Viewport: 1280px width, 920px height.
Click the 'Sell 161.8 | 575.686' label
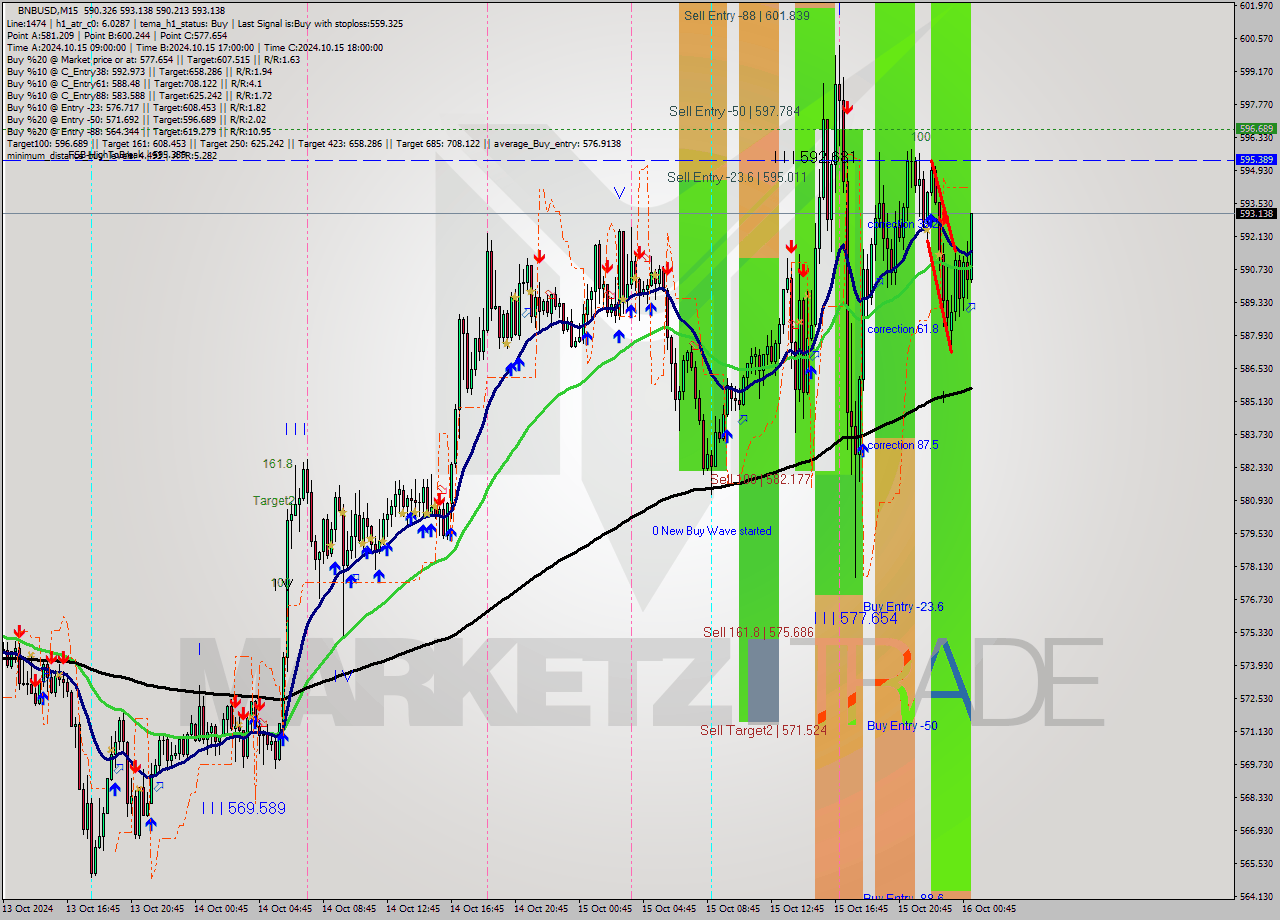[758, 632]
